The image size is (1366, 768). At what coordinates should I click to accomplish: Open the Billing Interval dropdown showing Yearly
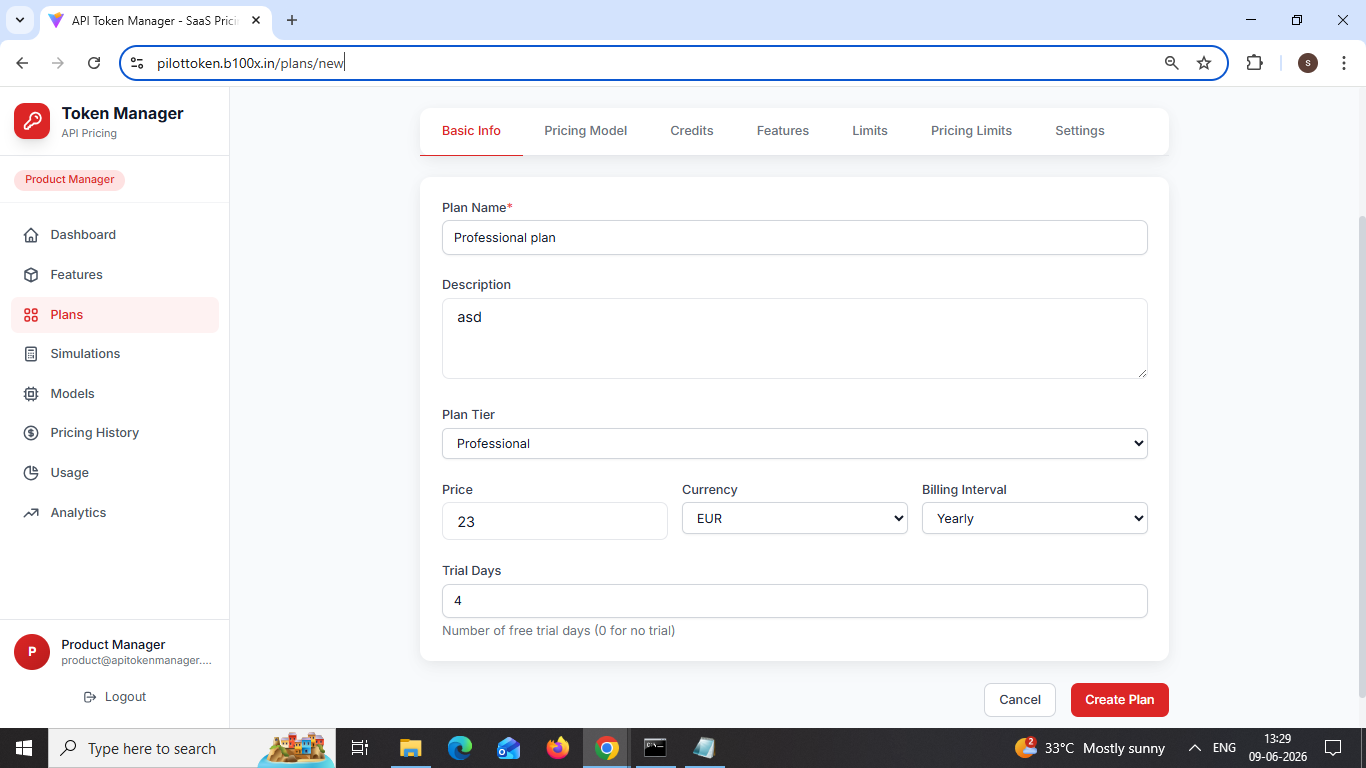click(x=1035, y=518)
